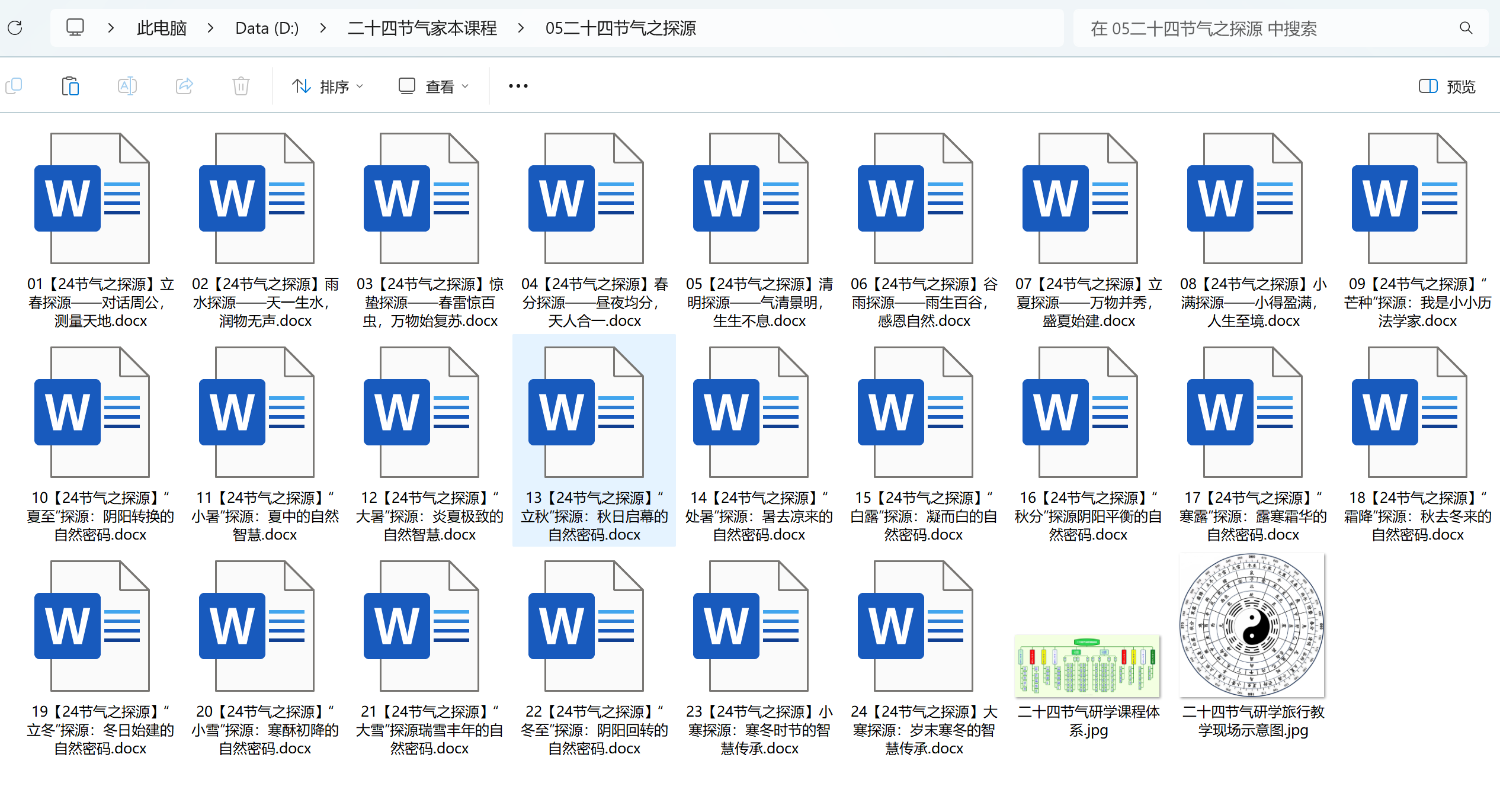Click the delete trash can icon
The image size is (1500, 812).
tap(241, 86)
